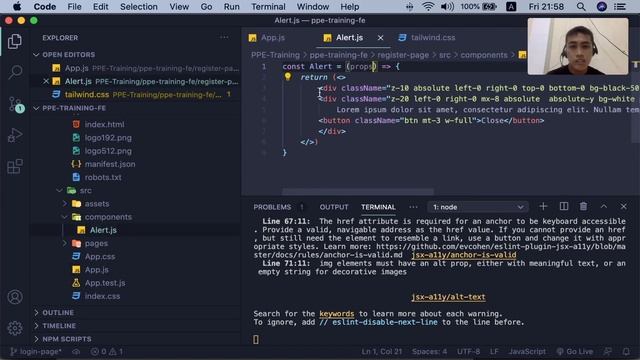Change the UTF-8 encoding status item
This screenshot has width=640, height=360.
(x=468, y=351)
